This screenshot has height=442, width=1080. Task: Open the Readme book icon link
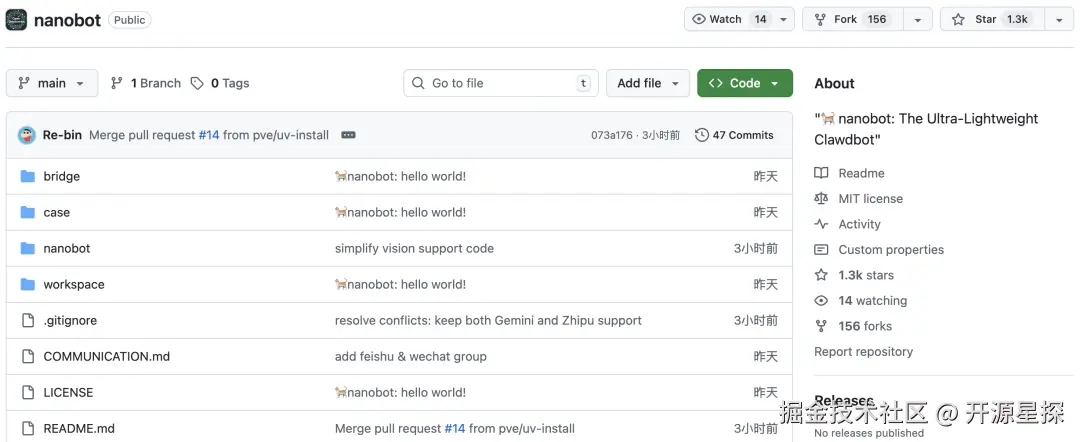(822, 173)
